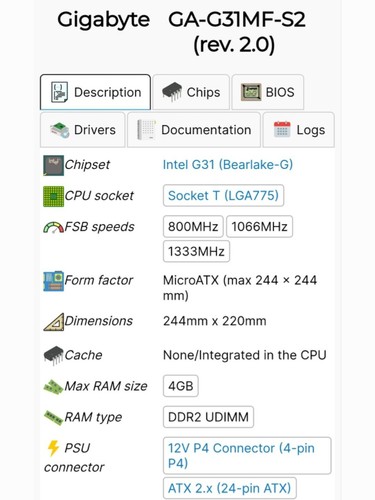
Task: Click the Cache chip icon
Action: pos(53,355)
